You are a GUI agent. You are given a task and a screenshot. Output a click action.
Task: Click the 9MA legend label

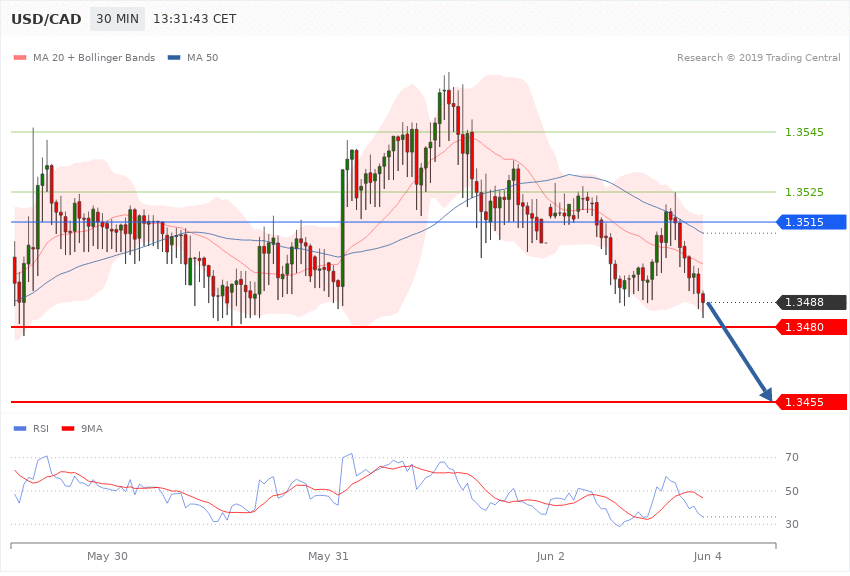coord(92,429)
